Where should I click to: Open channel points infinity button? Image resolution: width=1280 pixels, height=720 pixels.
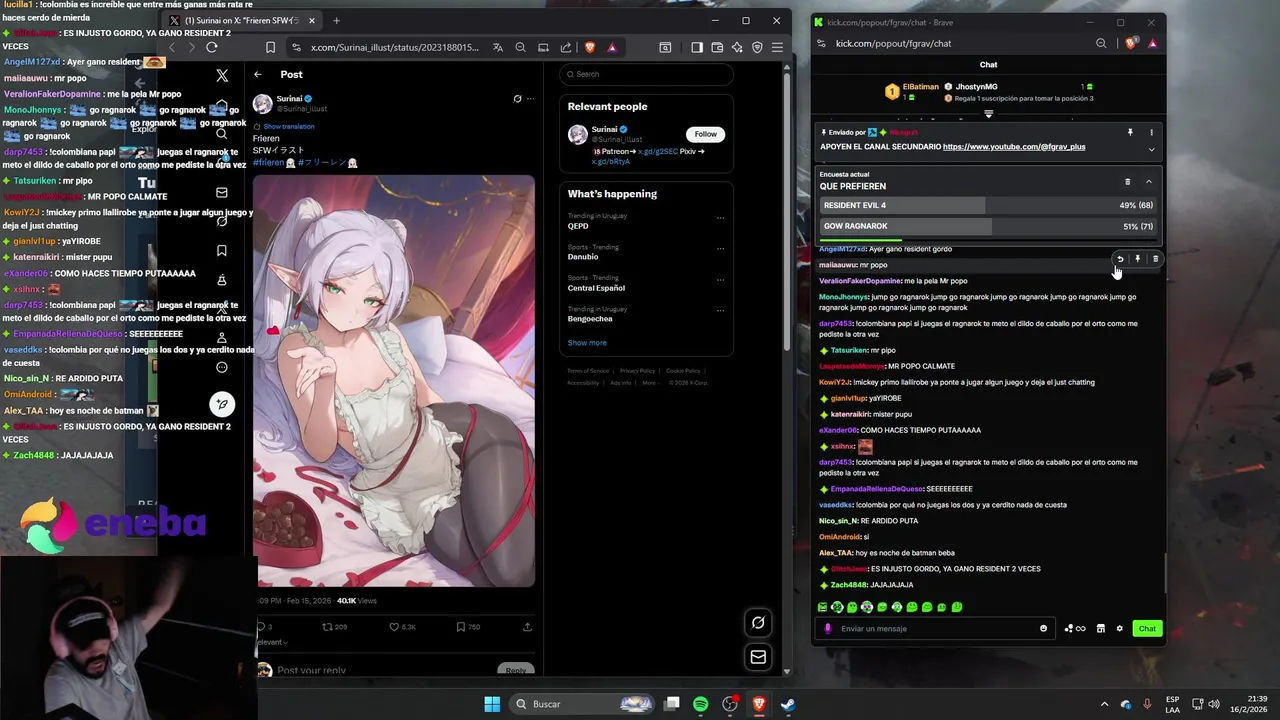point(1075,629)
